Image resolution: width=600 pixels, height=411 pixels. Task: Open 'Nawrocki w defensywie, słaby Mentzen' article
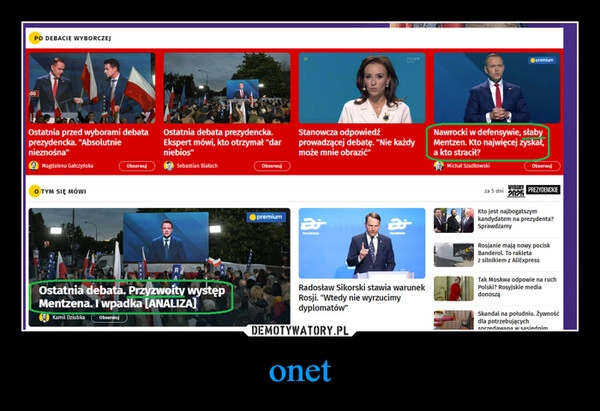[x=489, y=139]
